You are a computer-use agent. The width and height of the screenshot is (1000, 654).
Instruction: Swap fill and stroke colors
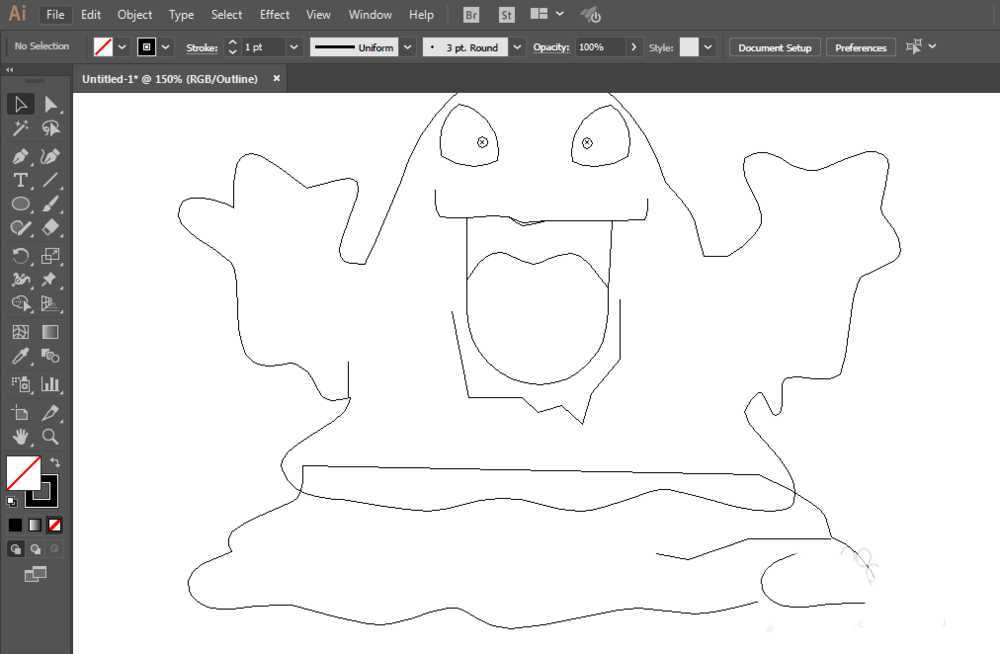click(56, 462)
